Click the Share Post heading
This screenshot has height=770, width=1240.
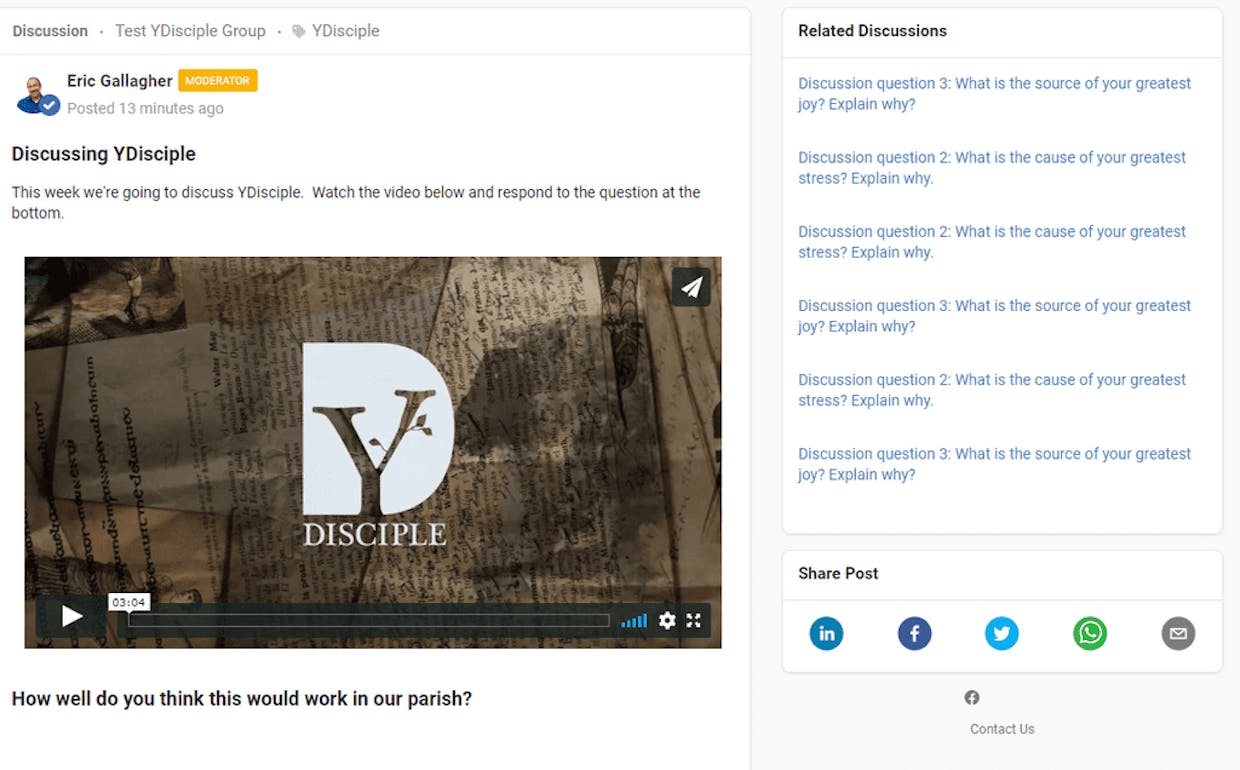[838, 573]
